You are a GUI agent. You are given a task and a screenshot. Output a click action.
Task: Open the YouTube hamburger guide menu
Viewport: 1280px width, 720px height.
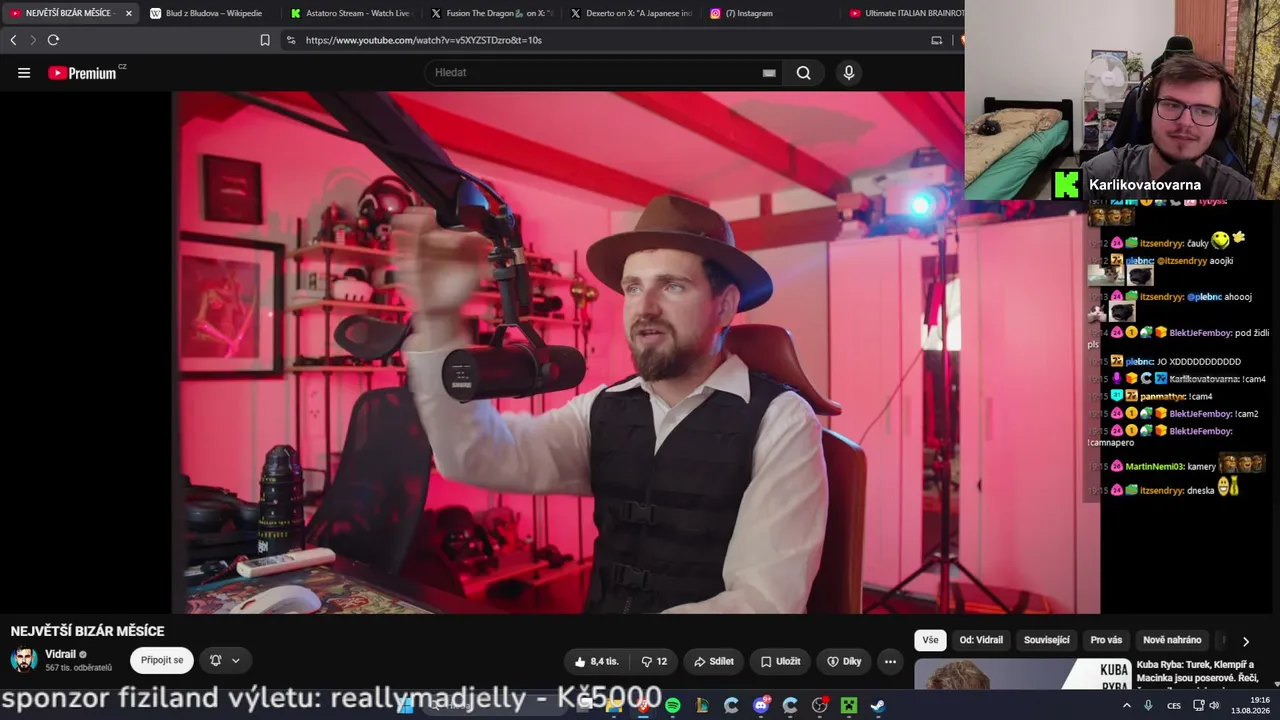coord(24,73)
